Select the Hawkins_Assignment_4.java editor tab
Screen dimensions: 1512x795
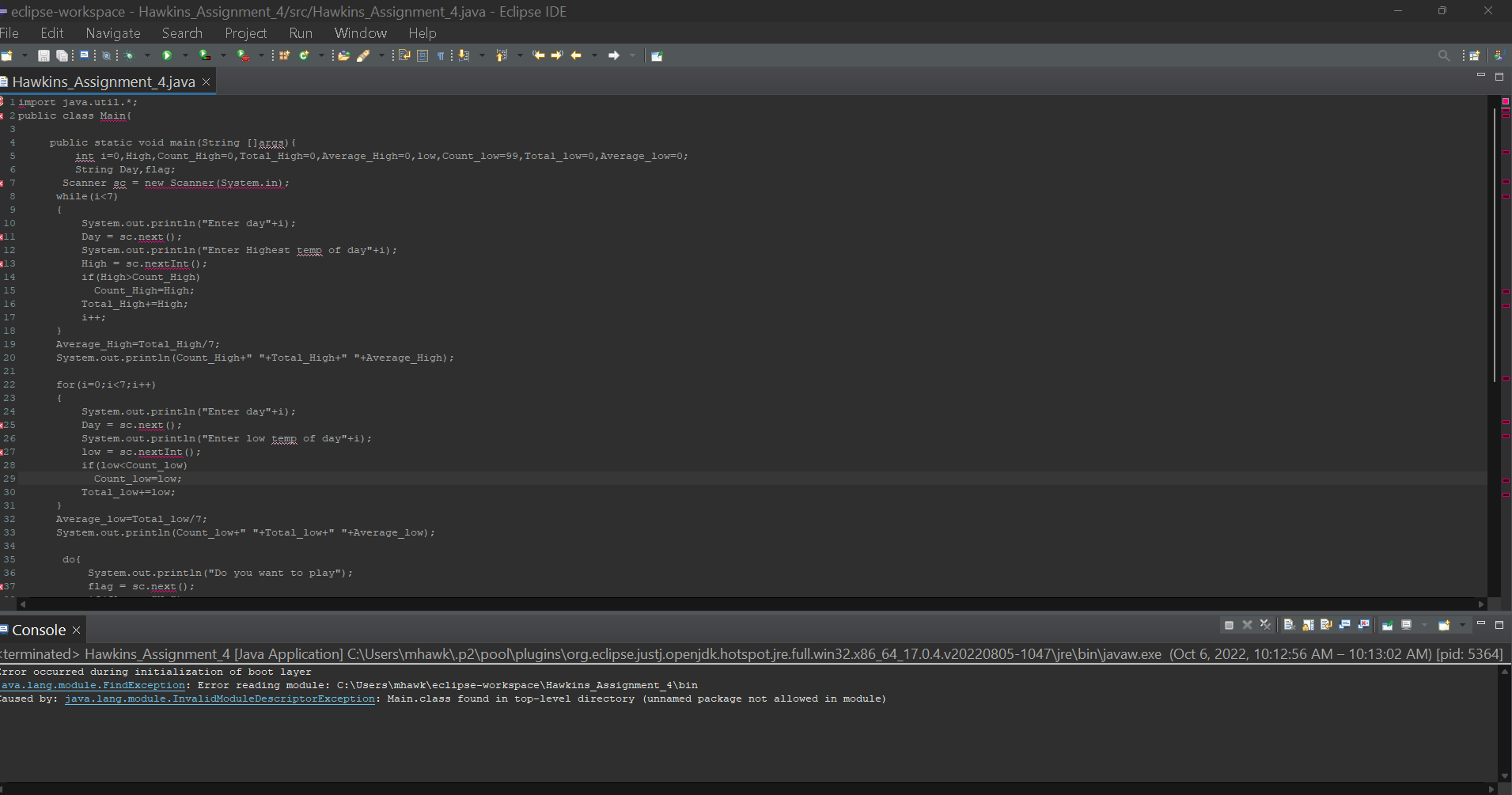point(104,81)
